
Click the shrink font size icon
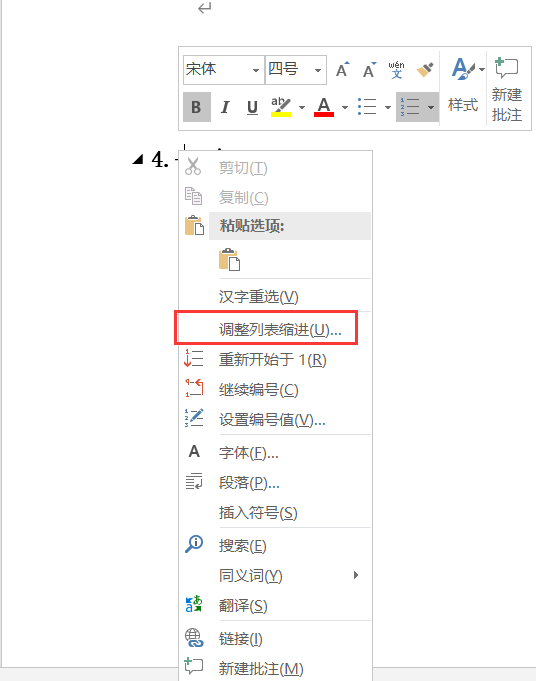369,69
